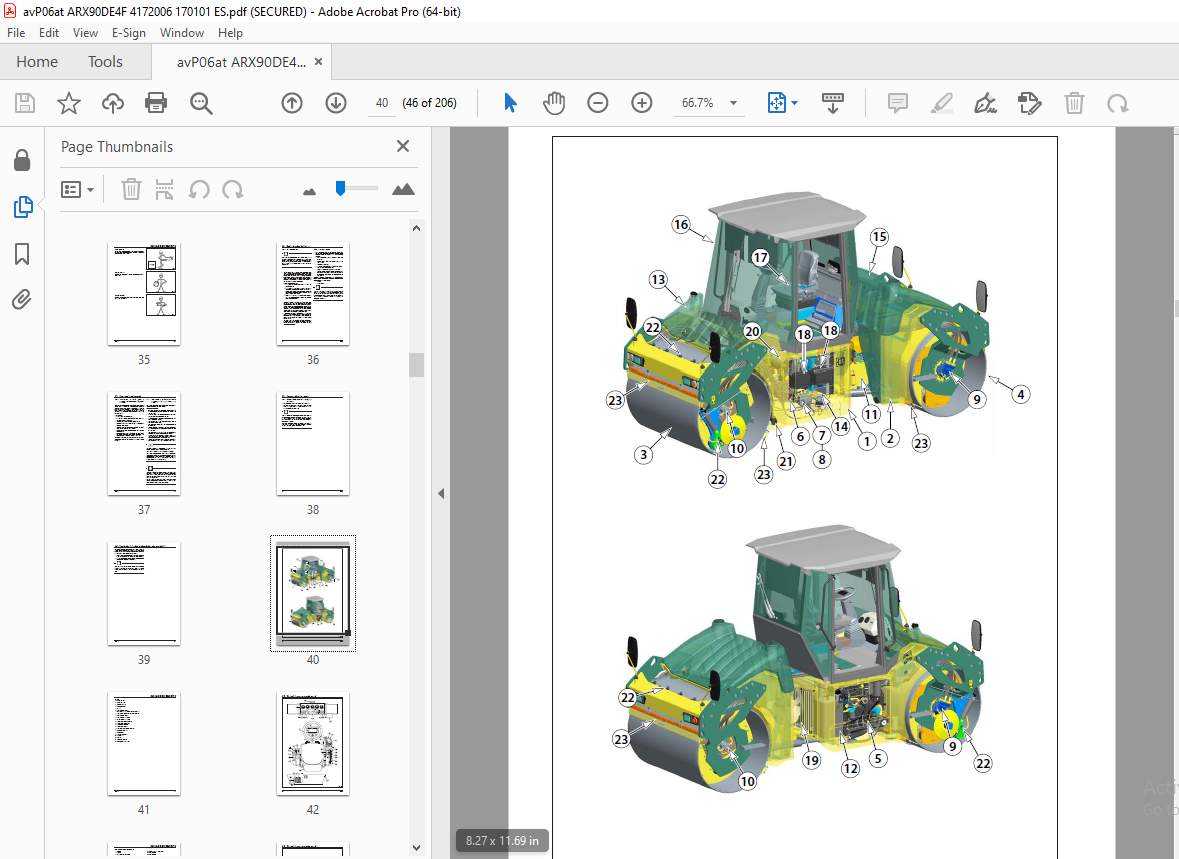The width and height of the screenshot is (1179, 859).
Task: Print the document with printer icon
Action: (x=156, y=103)
